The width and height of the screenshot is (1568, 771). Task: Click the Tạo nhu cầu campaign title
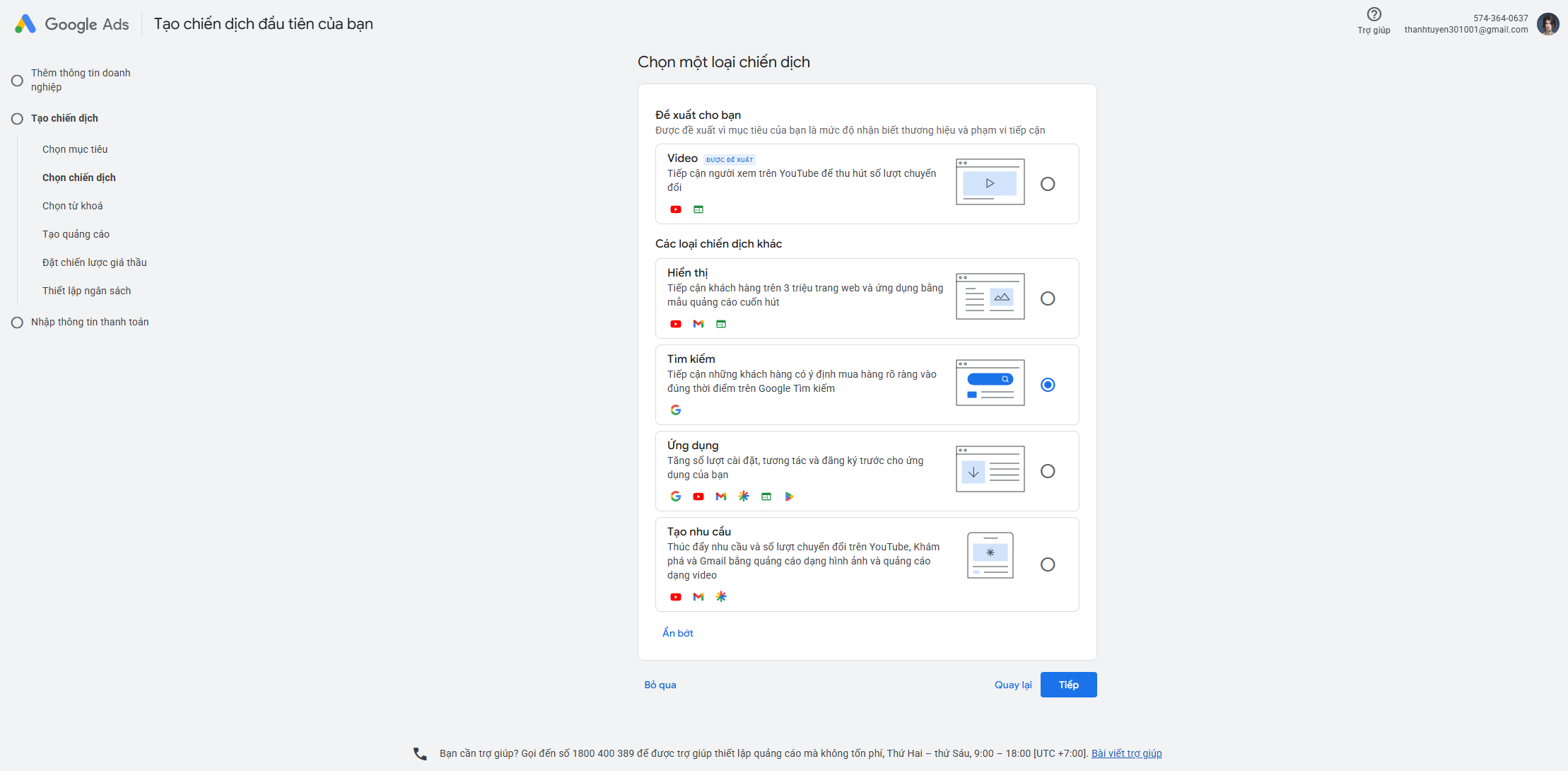[x=699, y=532]
